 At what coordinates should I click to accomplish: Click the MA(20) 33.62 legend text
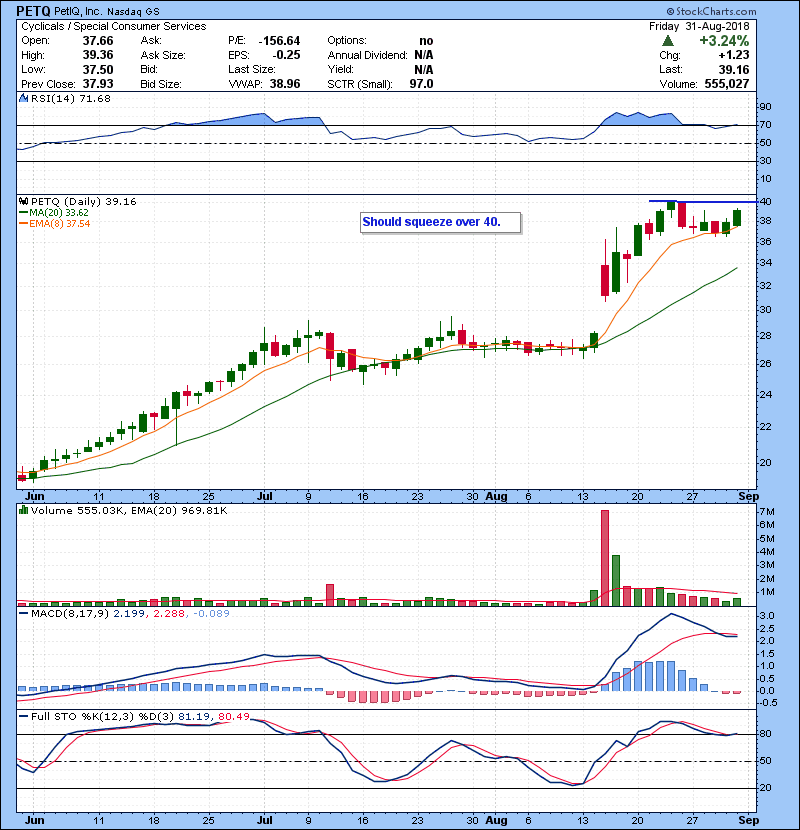click(59, 213)
